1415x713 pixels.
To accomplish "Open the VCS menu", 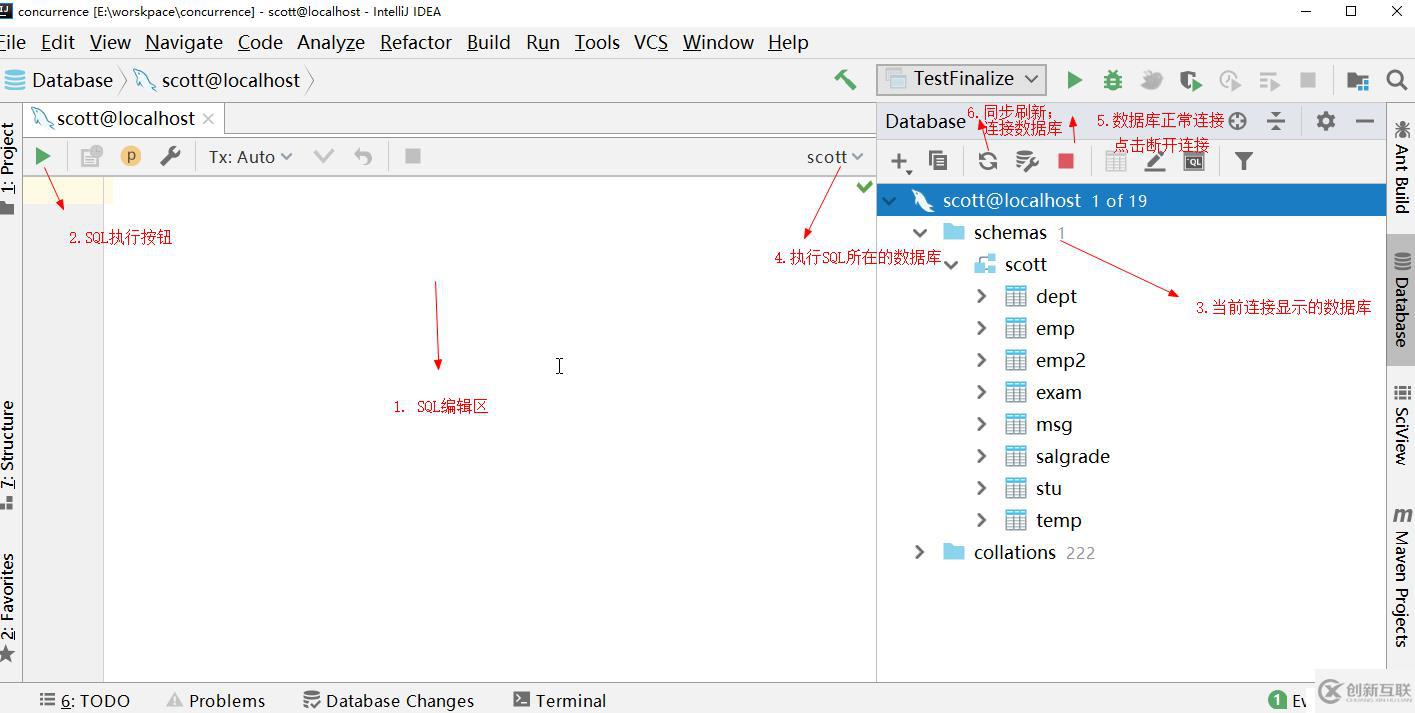I will point(651,42).
